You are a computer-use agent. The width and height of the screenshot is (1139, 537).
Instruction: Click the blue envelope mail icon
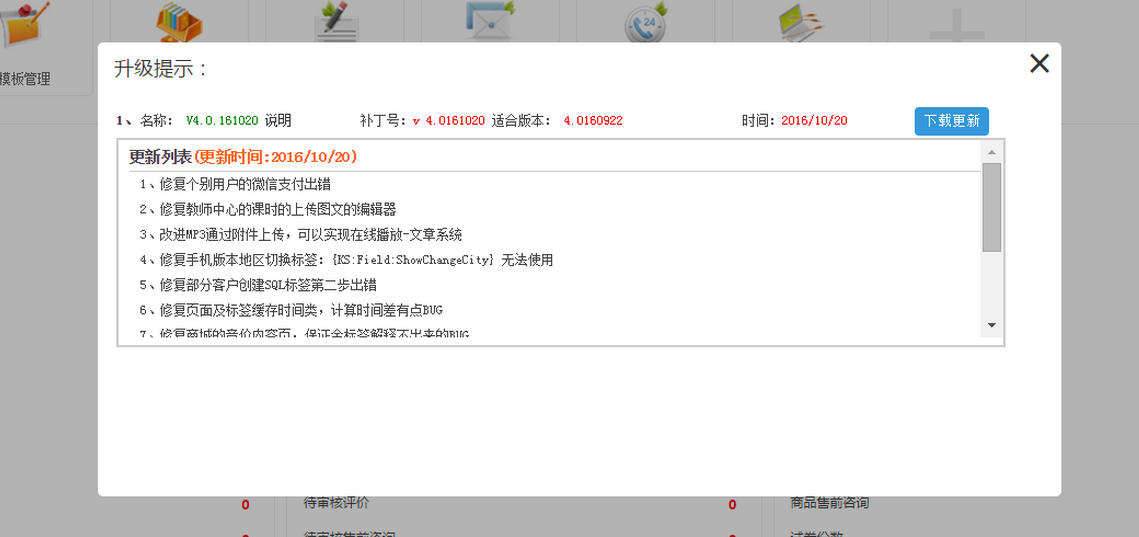coord(491,22)
